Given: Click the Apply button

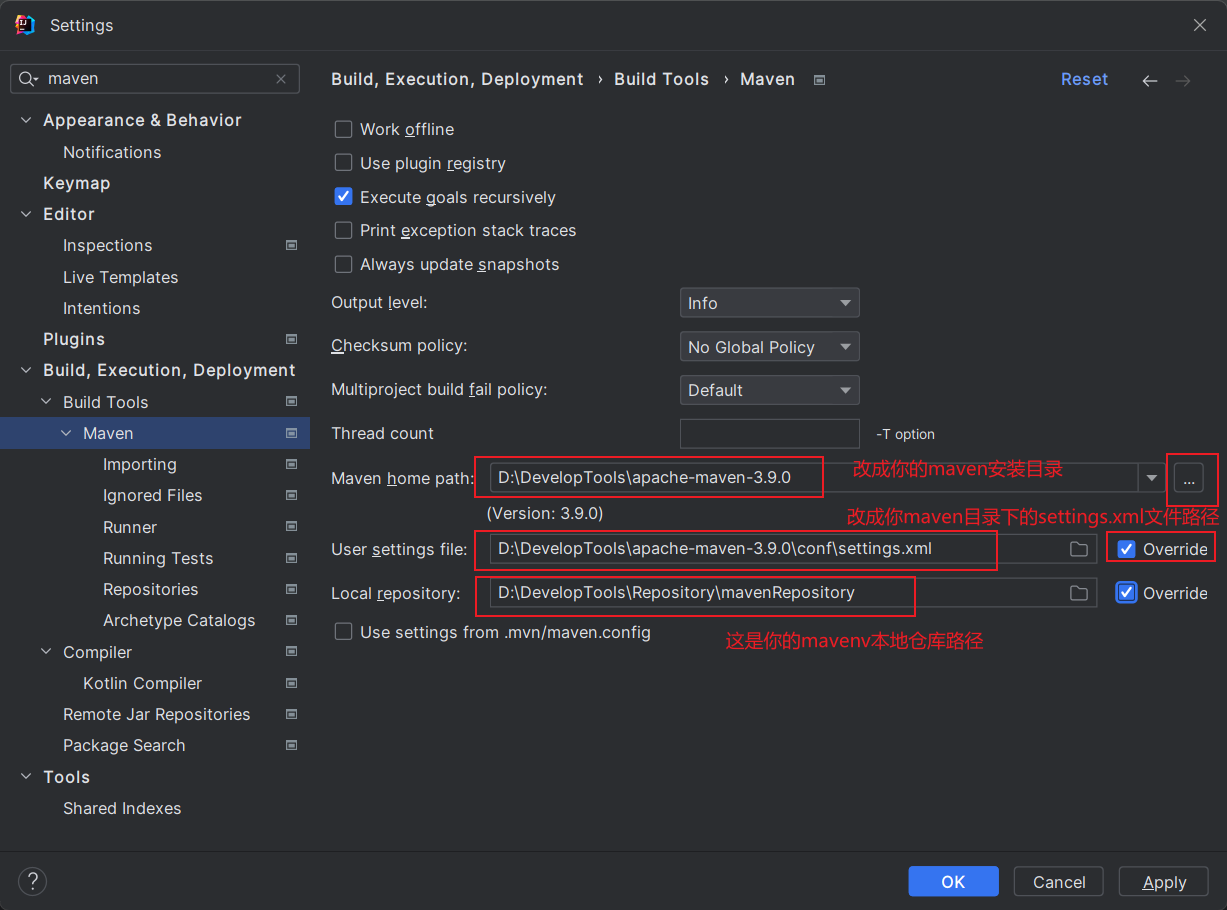Looking at the screenshot, I should 1164,881.
